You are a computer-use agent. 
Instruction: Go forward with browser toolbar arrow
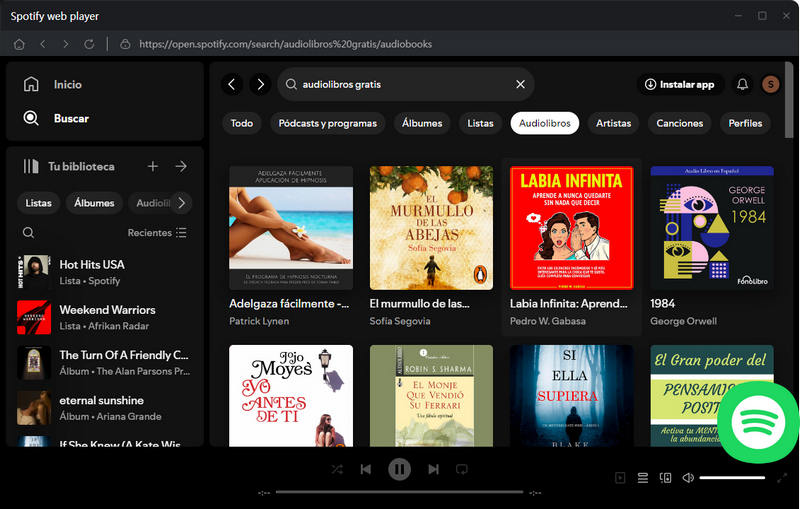(66, 44)
